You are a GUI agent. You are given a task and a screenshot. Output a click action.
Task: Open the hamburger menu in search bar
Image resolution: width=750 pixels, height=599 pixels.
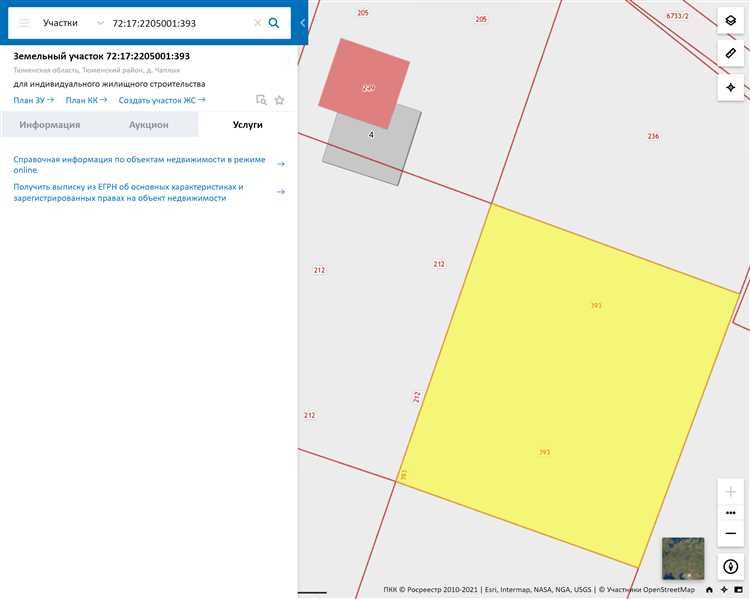click(24, 22)
